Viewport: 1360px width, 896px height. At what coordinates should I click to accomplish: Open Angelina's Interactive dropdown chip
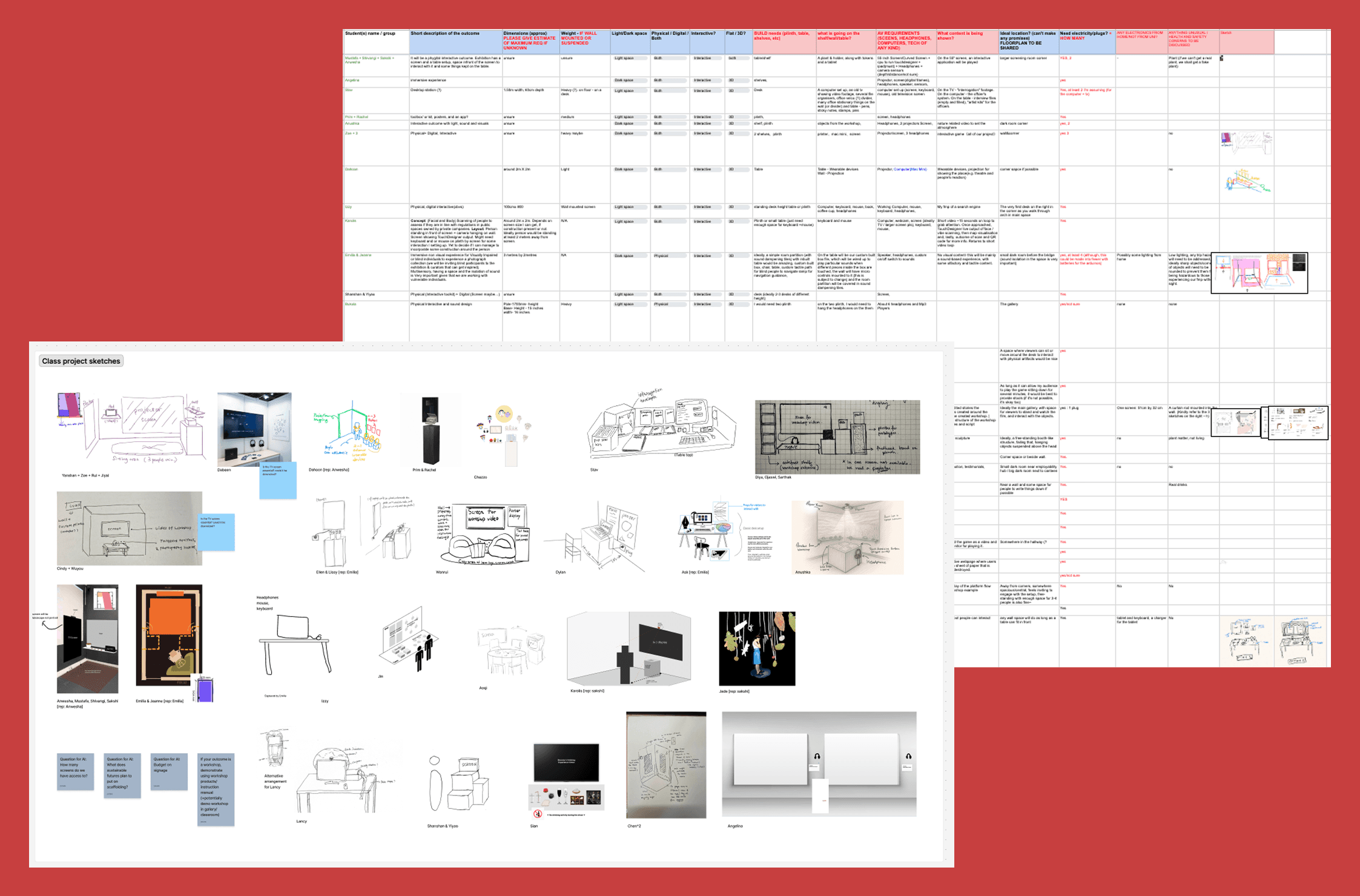pos(706,81)
